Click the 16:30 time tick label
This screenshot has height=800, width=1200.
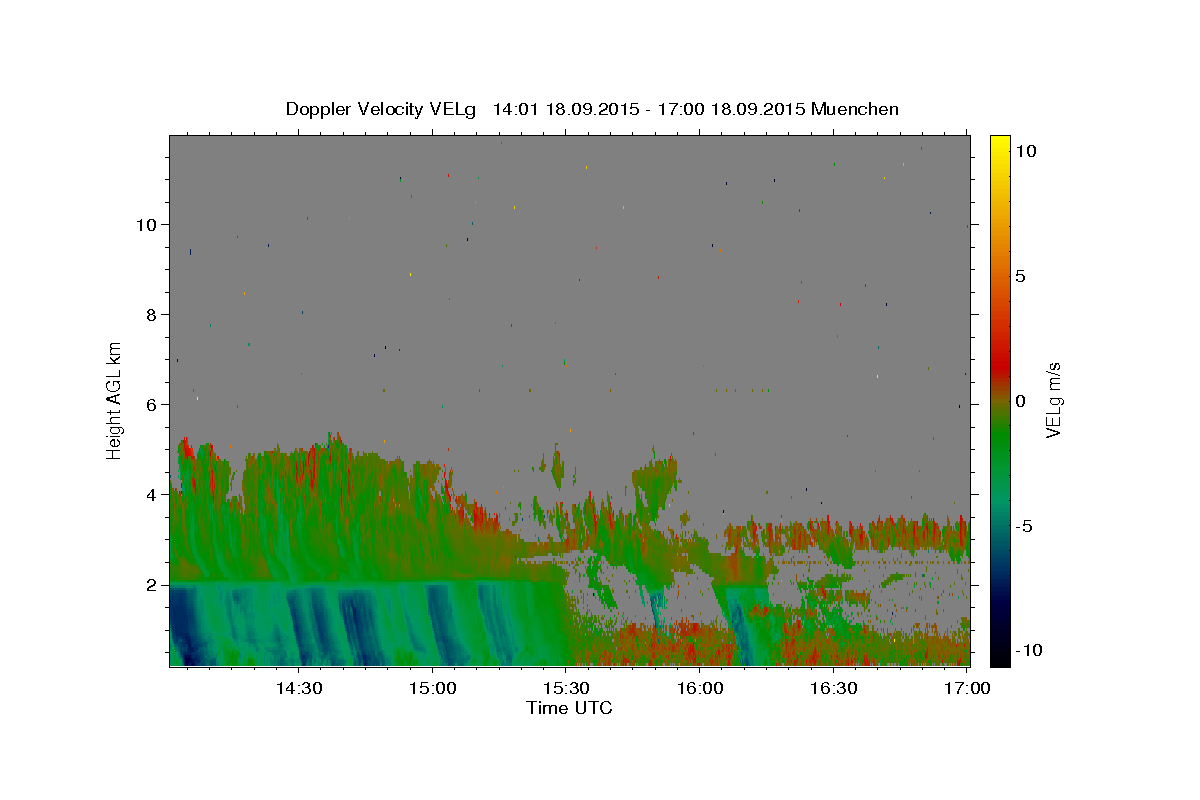pyautogui.click(x=834, y=688)
